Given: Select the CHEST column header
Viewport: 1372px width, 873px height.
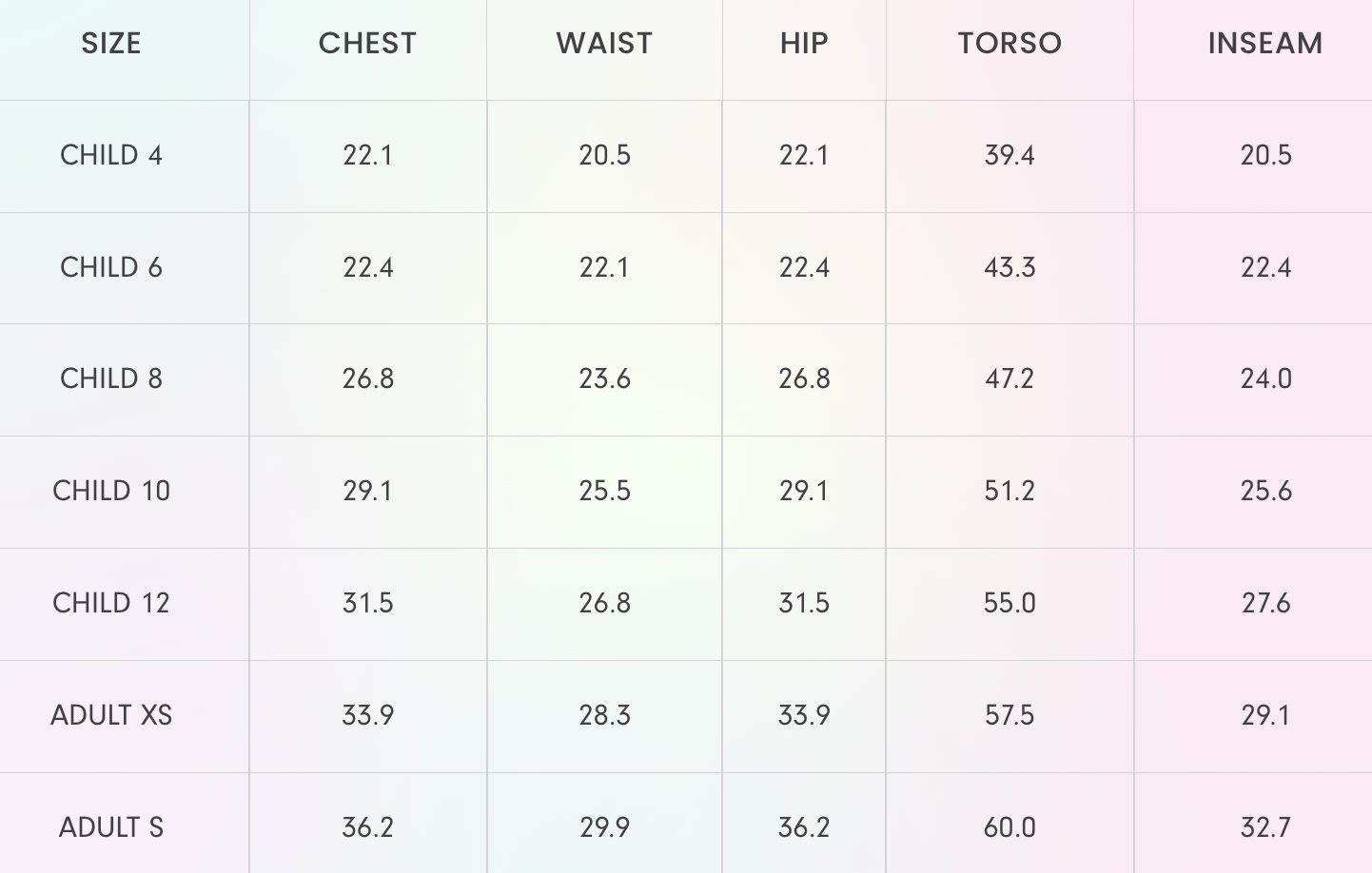Looking at the screenshot, I should pos(367,44).
